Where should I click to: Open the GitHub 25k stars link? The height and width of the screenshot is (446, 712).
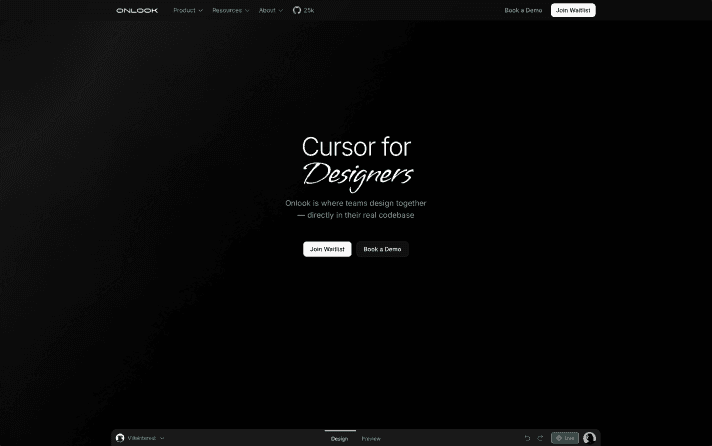tap(303, 10)
